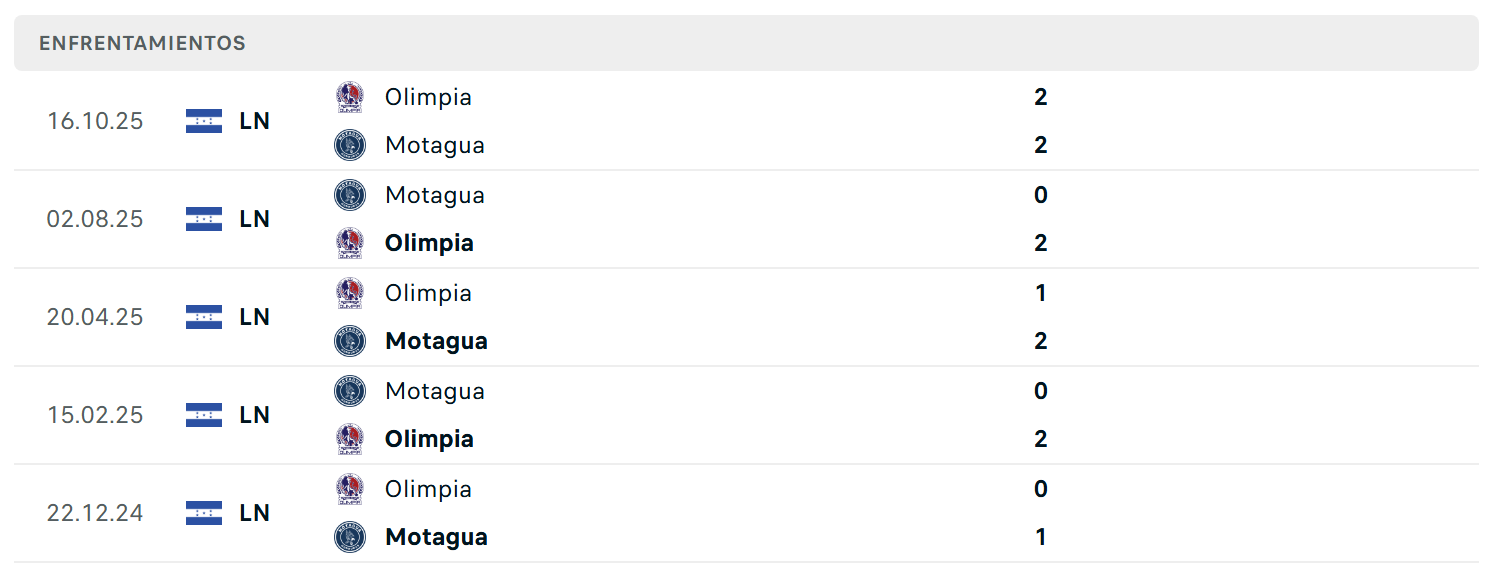Open LN league link for 16.10.25
Viewport: 1498px width, 579px height.
[x=255, y=121]
